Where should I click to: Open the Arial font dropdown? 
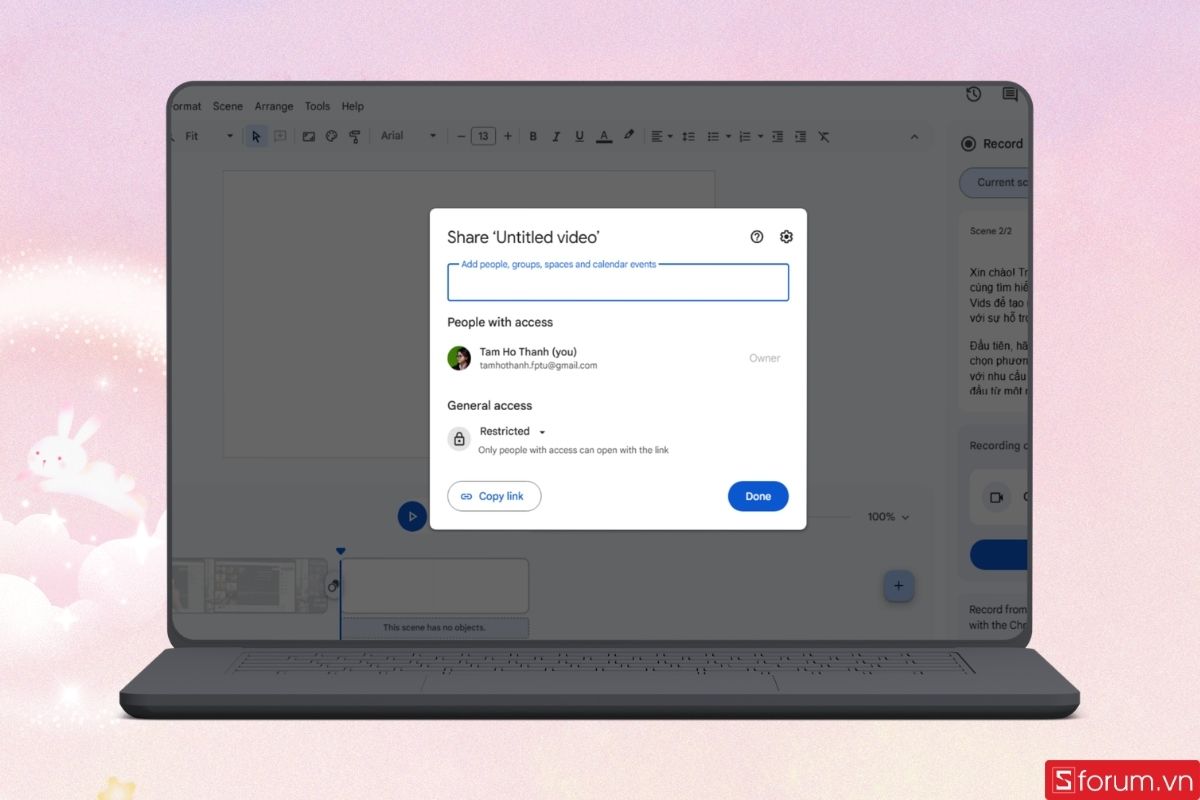tap(408, 136)
